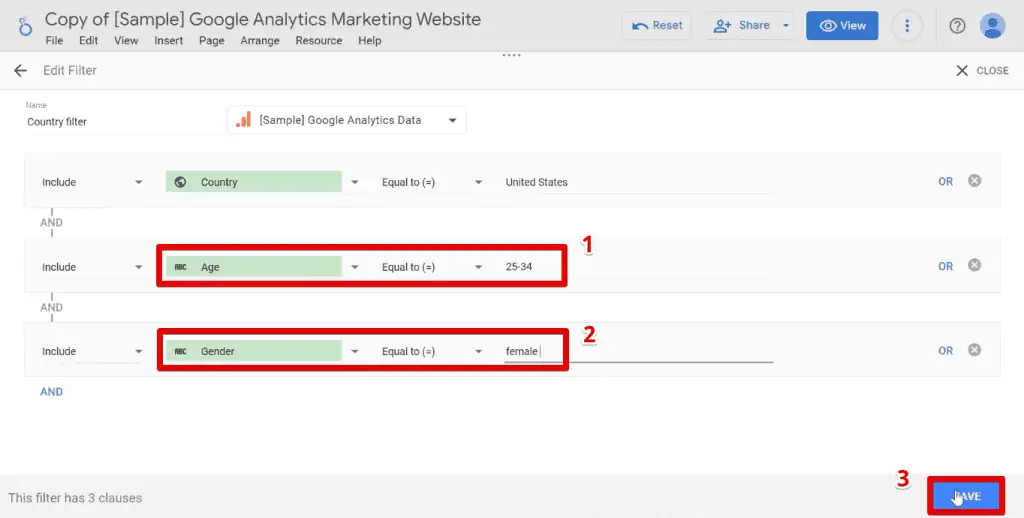Click the Save button
The height and width of the screenshot is (518, 1024).
click(965, 496)
